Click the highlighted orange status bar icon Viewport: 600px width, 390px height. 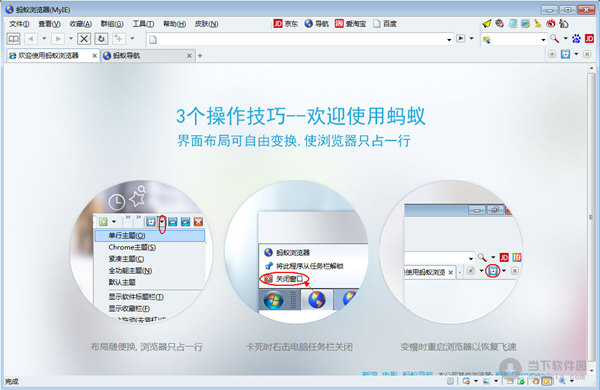[x=547, y=381]
